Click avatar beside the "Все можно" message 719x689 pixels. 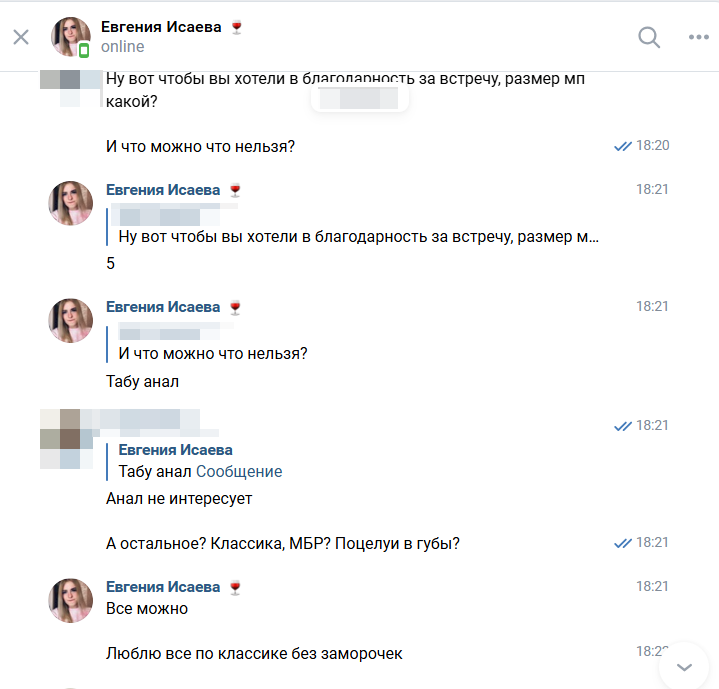click(x=71, y=600)
